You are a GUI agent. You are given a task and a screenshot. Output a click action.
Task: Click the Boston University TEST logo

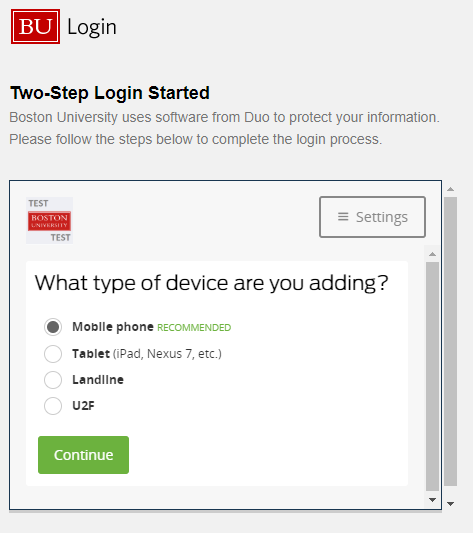pyautogui.click(x=49, y=220)
